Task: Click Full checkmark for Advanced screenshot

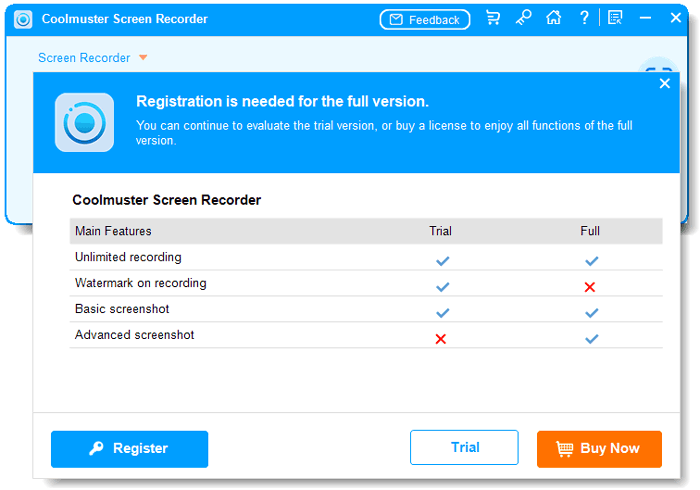Action: [x=592, y=339]
